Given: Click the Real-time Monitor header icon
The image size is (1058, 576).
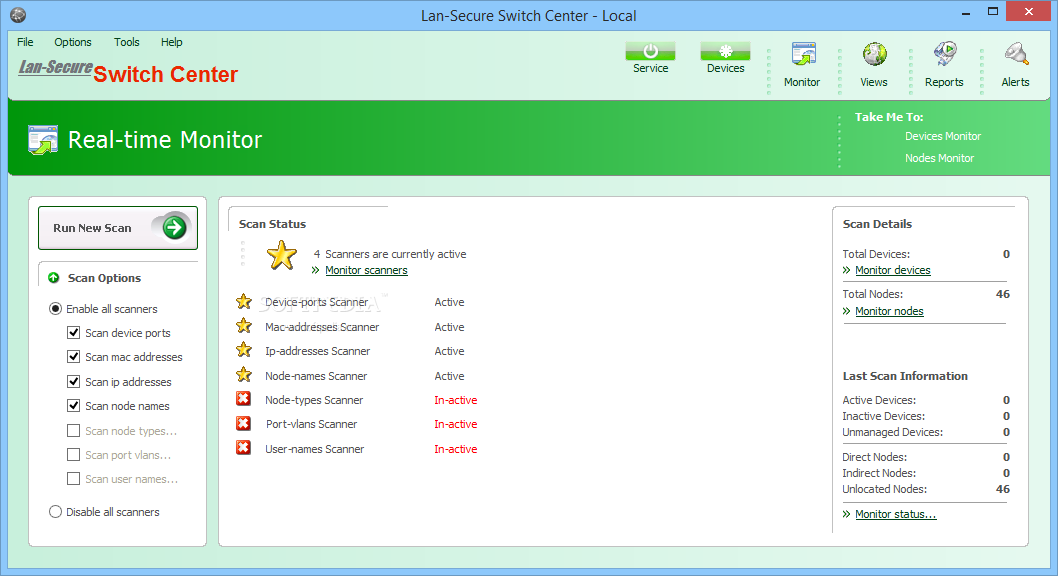Looking at the screenshot, I should 43,140.
